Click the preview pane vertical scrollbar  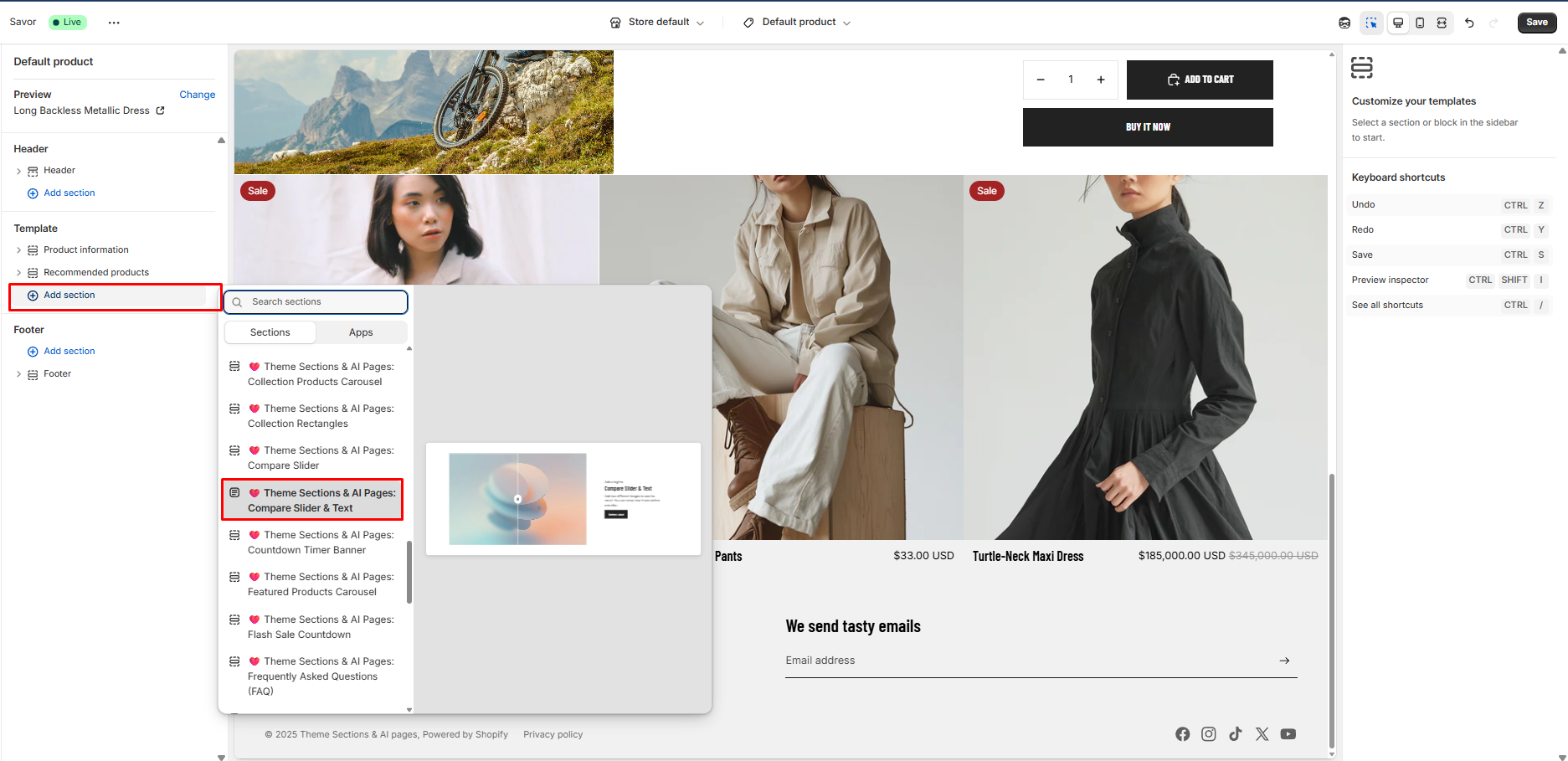pos(1332,611)
